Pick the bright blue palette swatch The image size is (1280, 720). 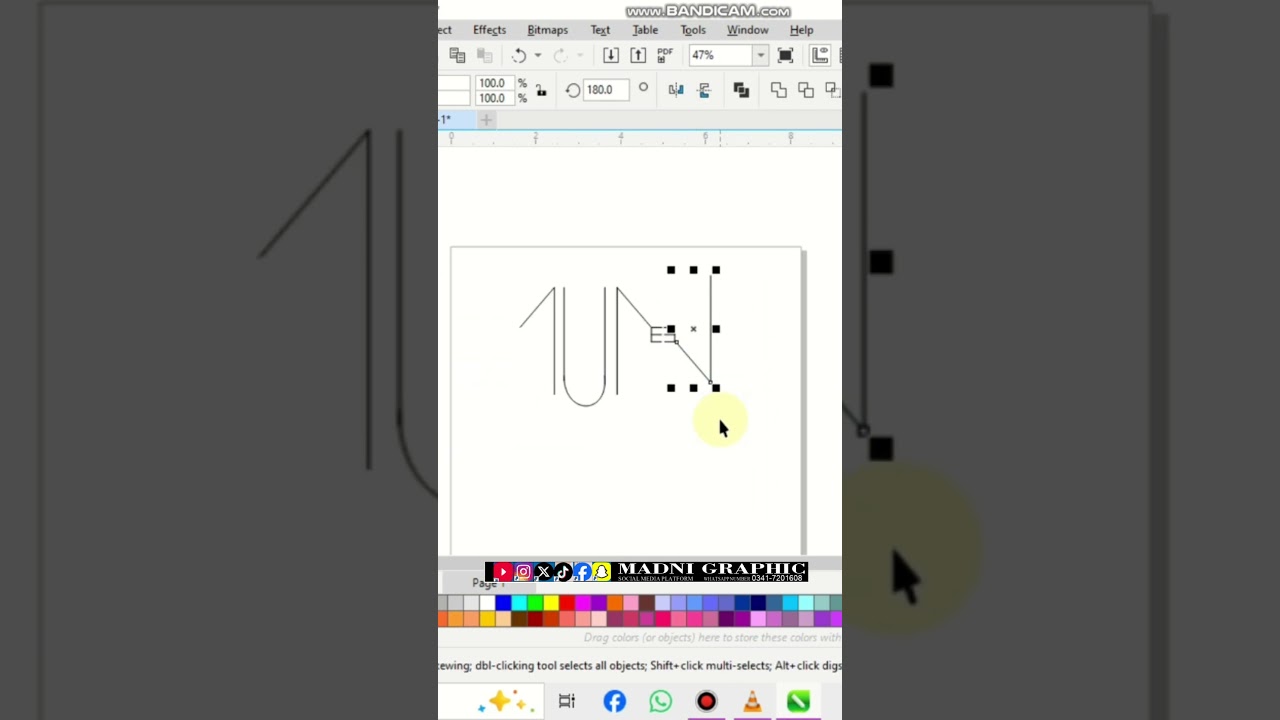[x=503, y=603]
